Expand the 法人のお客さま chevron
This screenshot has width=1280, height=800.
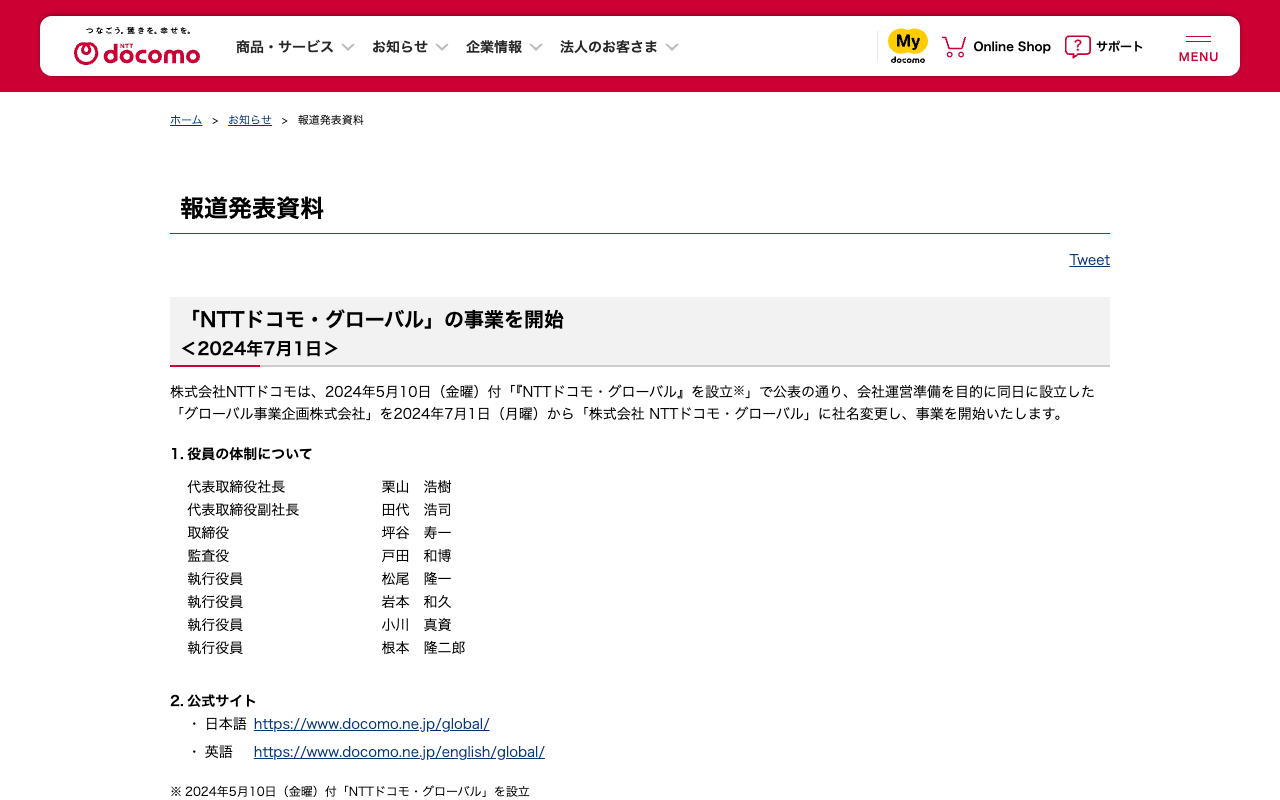tap(672, 47)
